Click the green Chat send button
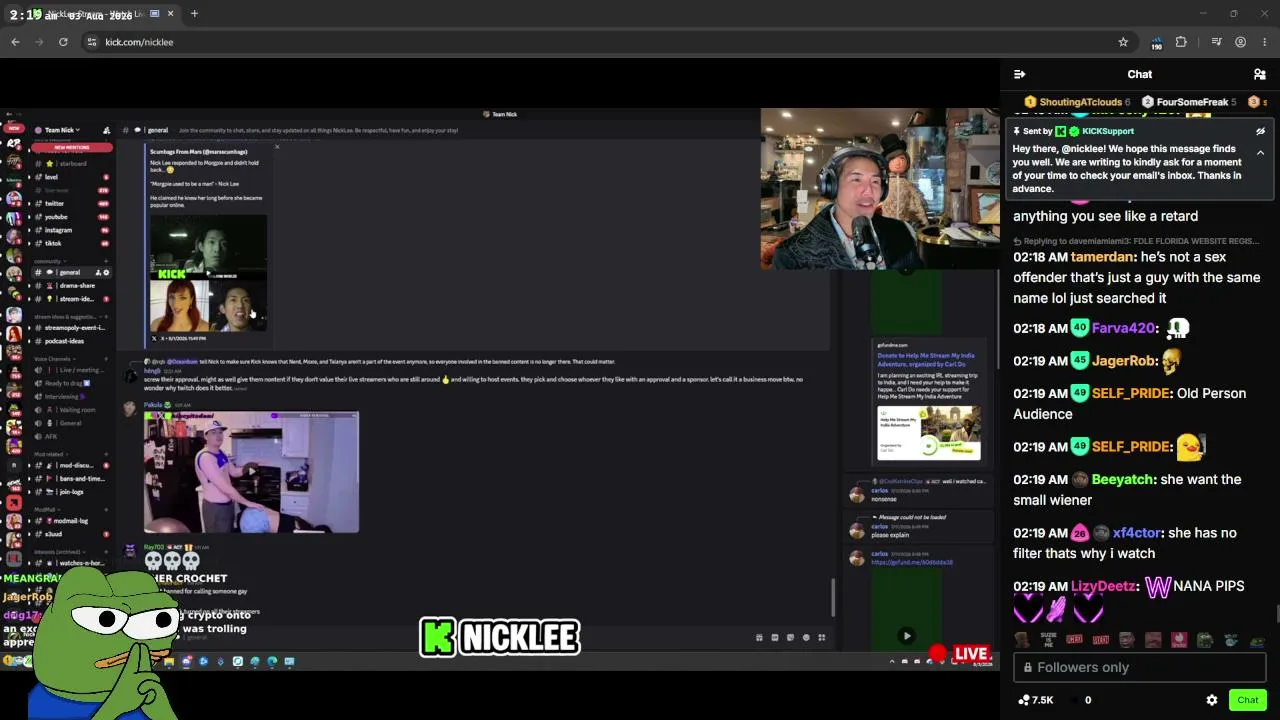The width and height of the screenshot is (1280, 720). [1247, 700]
